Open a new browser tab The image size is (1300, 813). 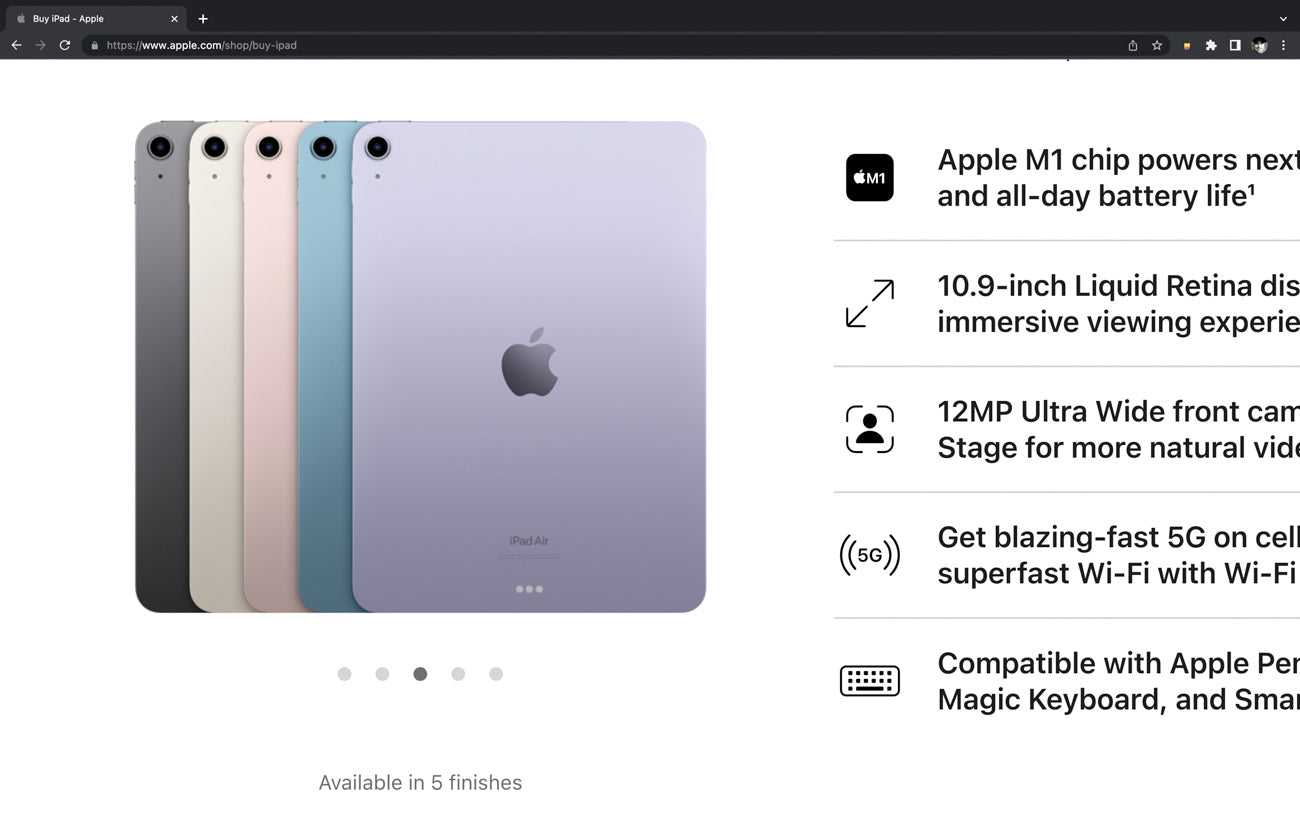tap(203, 19)
